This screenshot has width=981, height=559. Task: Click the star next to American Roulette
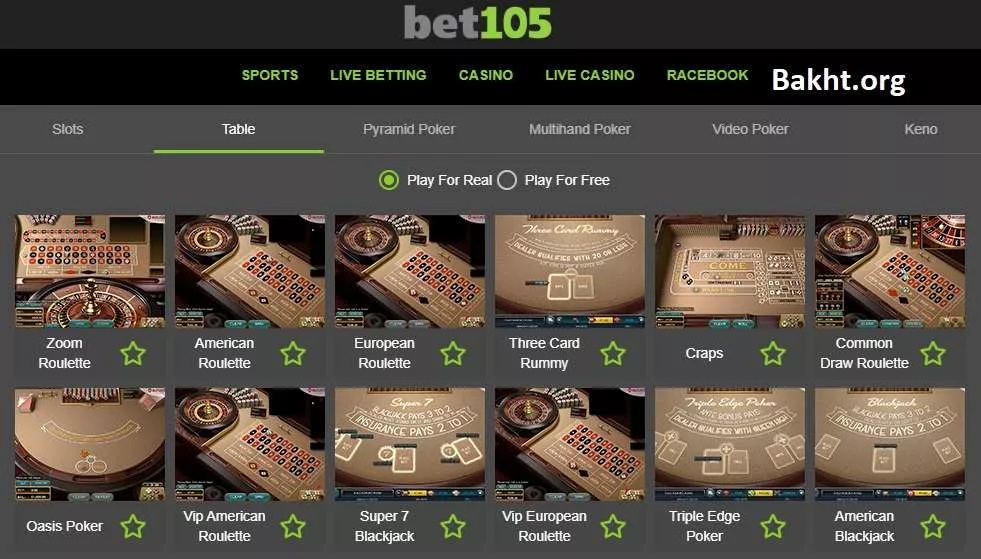[293, 354]
